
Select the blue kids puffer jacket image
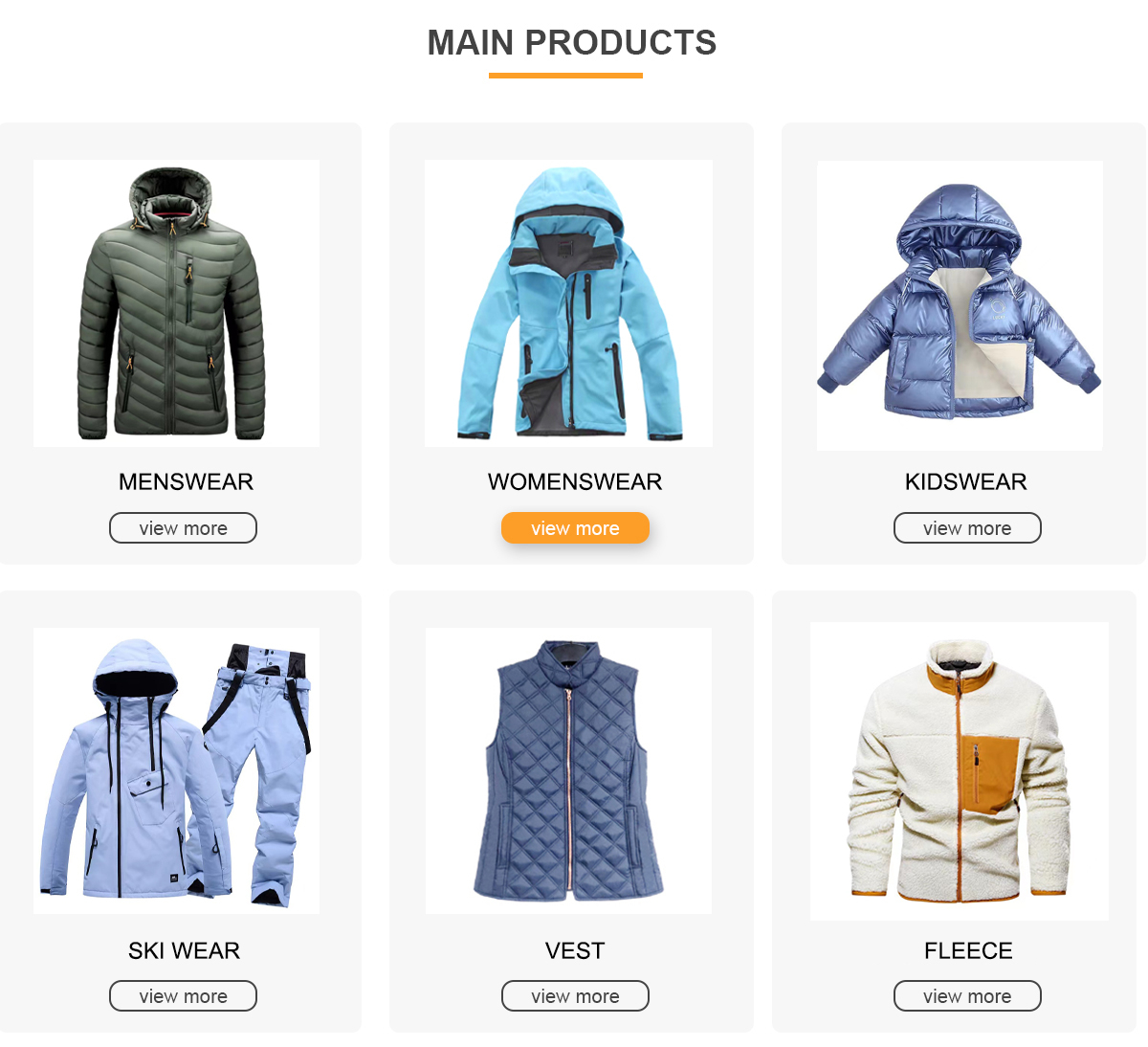tap(960, 305)
